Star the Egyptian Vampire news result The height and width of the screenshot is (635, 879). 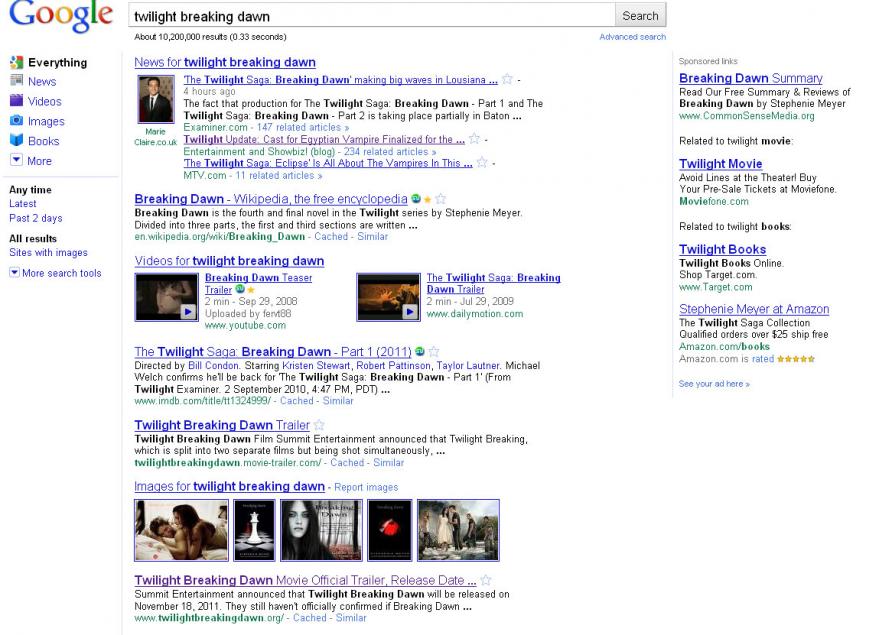[474, 138]
